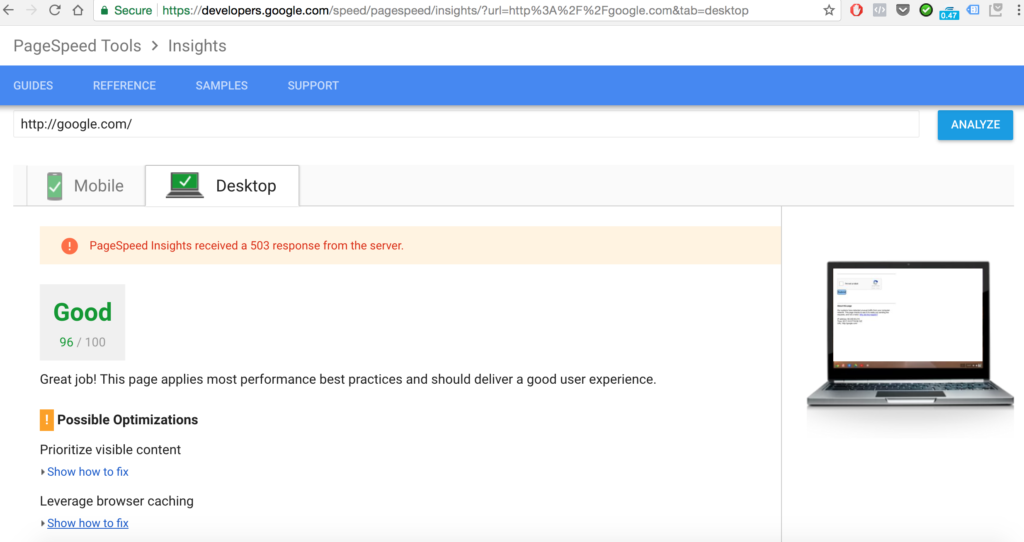Click the URL input field with google.com
The height and width of the screenshot is (542, 1024).
coord(465,124)
